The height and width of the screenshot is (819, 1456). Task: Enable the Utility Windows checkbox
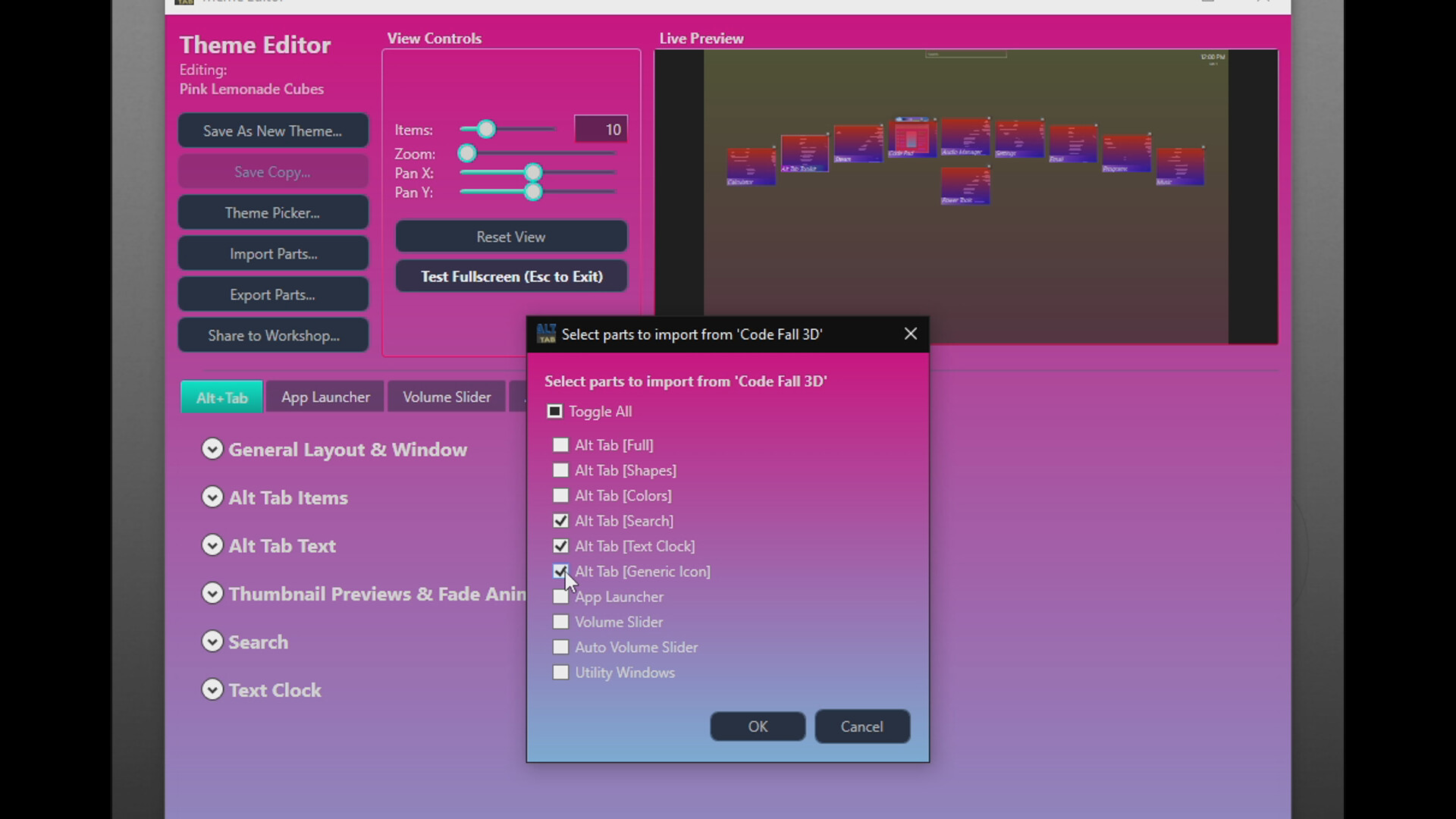point(560,673)
